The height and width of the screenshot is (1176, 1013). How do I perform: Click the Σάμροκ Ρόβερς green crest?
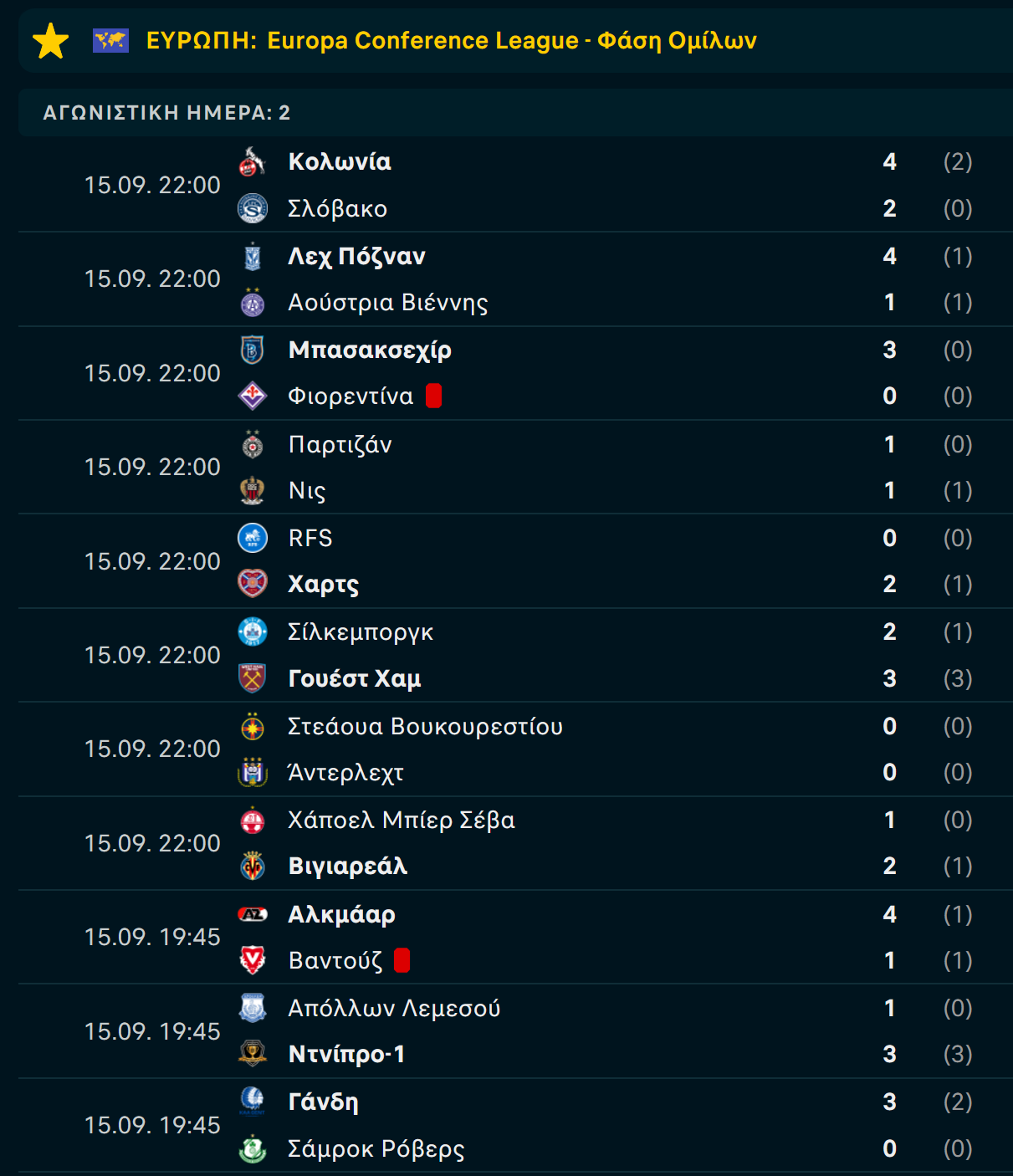[x=252, y=1148]
